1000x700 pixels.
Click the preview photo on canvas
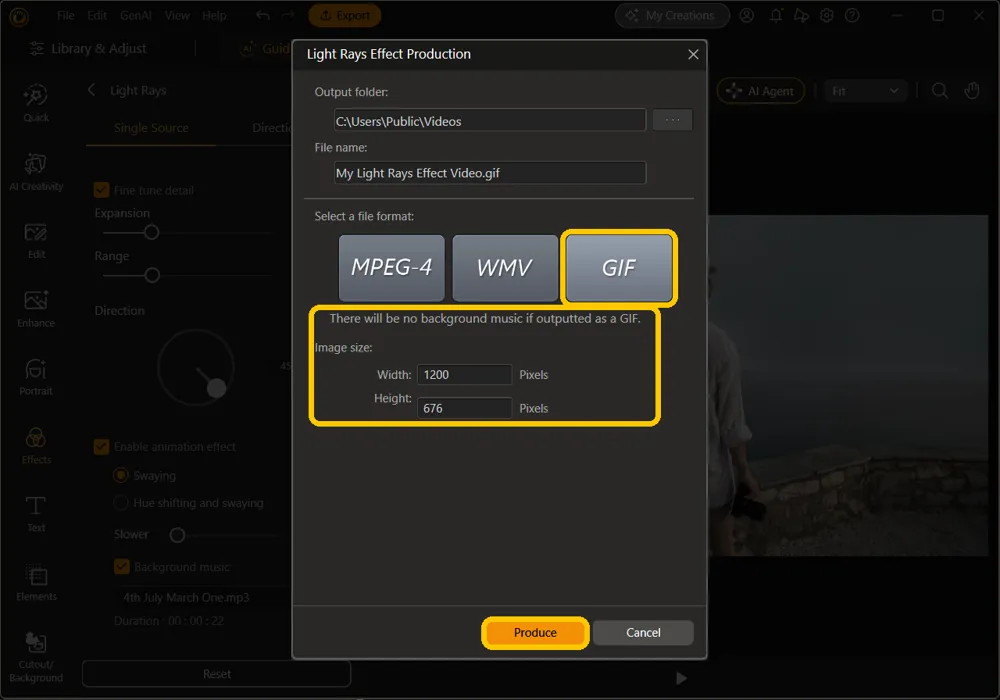848,386
